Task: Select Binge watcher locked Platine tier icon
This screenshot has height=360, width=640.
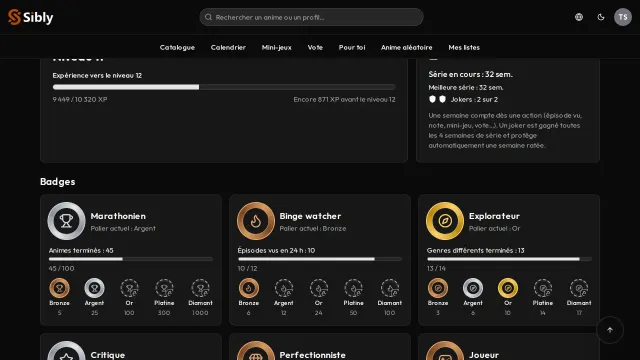Action: [353, 288]
